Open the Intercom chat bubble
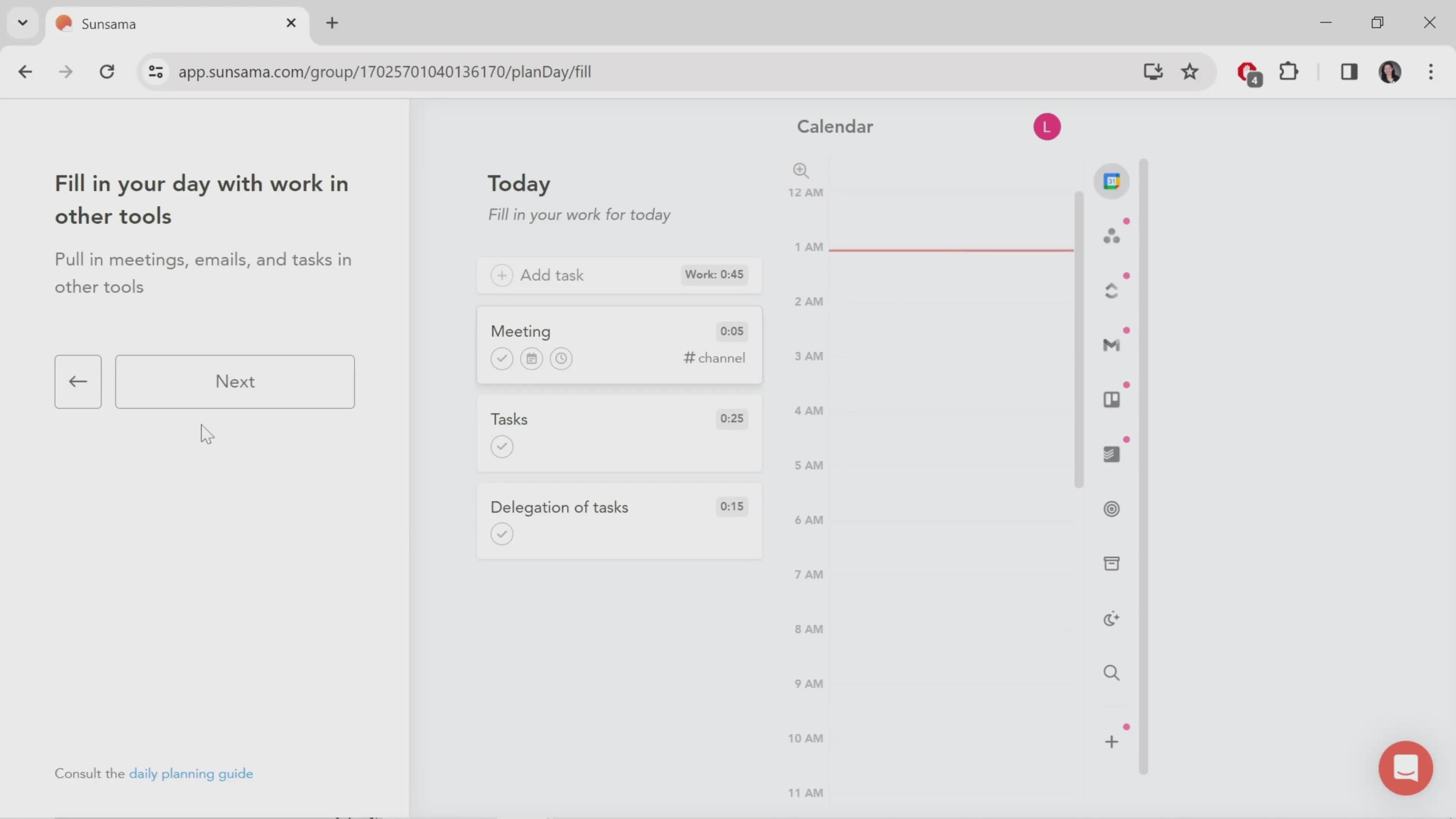This screenshot has width=1456, height=819. tap(1405, 767)
